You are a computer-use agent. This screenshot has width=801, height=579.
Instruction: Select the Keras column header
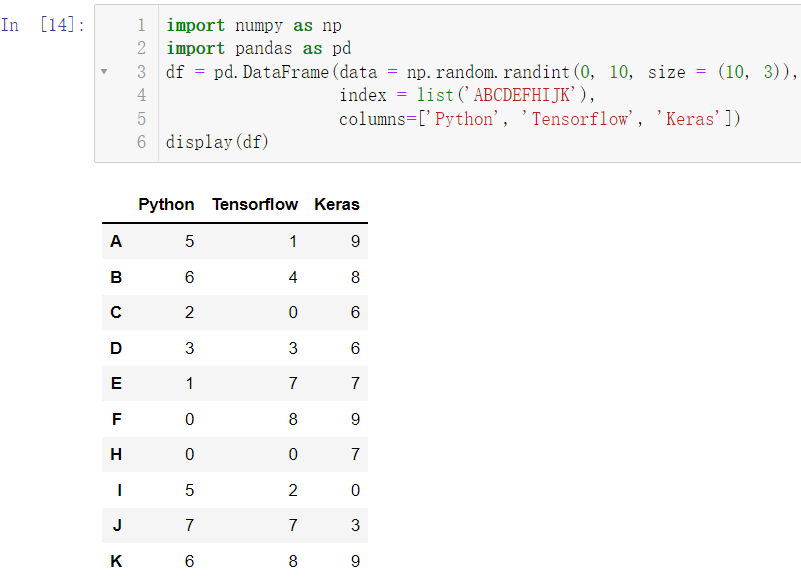point(337,204)
